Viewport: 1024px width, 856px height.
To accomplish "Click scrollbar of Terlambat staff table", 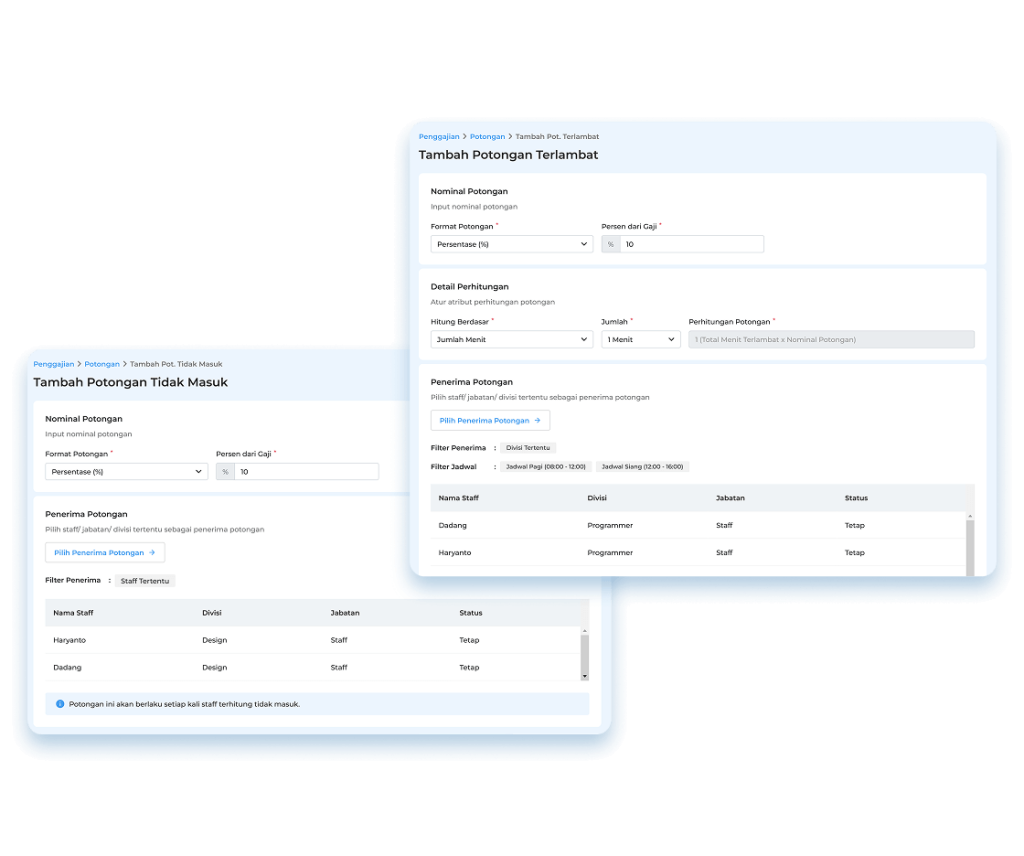I will click(969, 546).
